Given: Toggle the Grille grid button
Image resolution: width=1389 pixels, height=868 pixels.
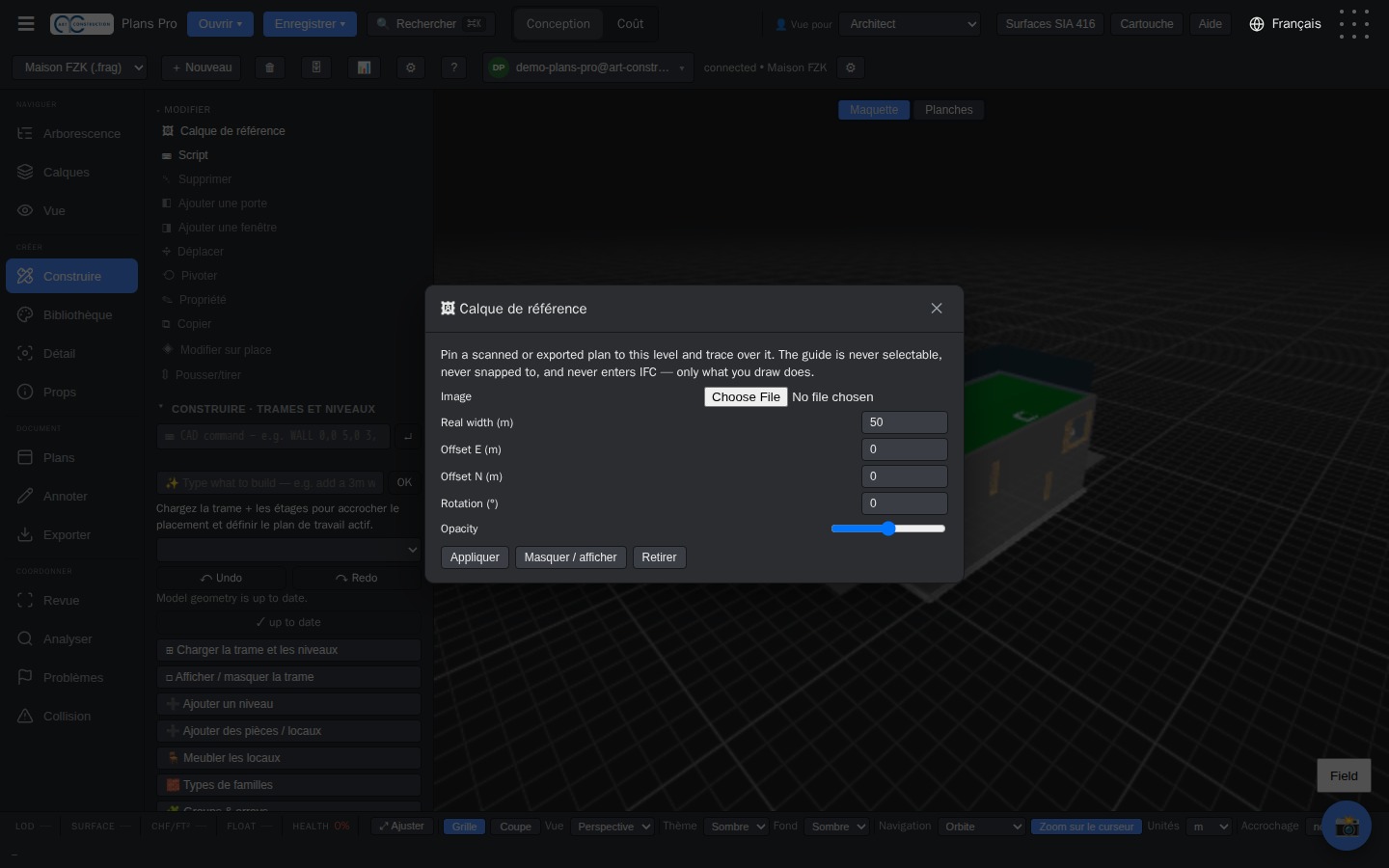Looking at the screenshot, I should click(464, 827).
